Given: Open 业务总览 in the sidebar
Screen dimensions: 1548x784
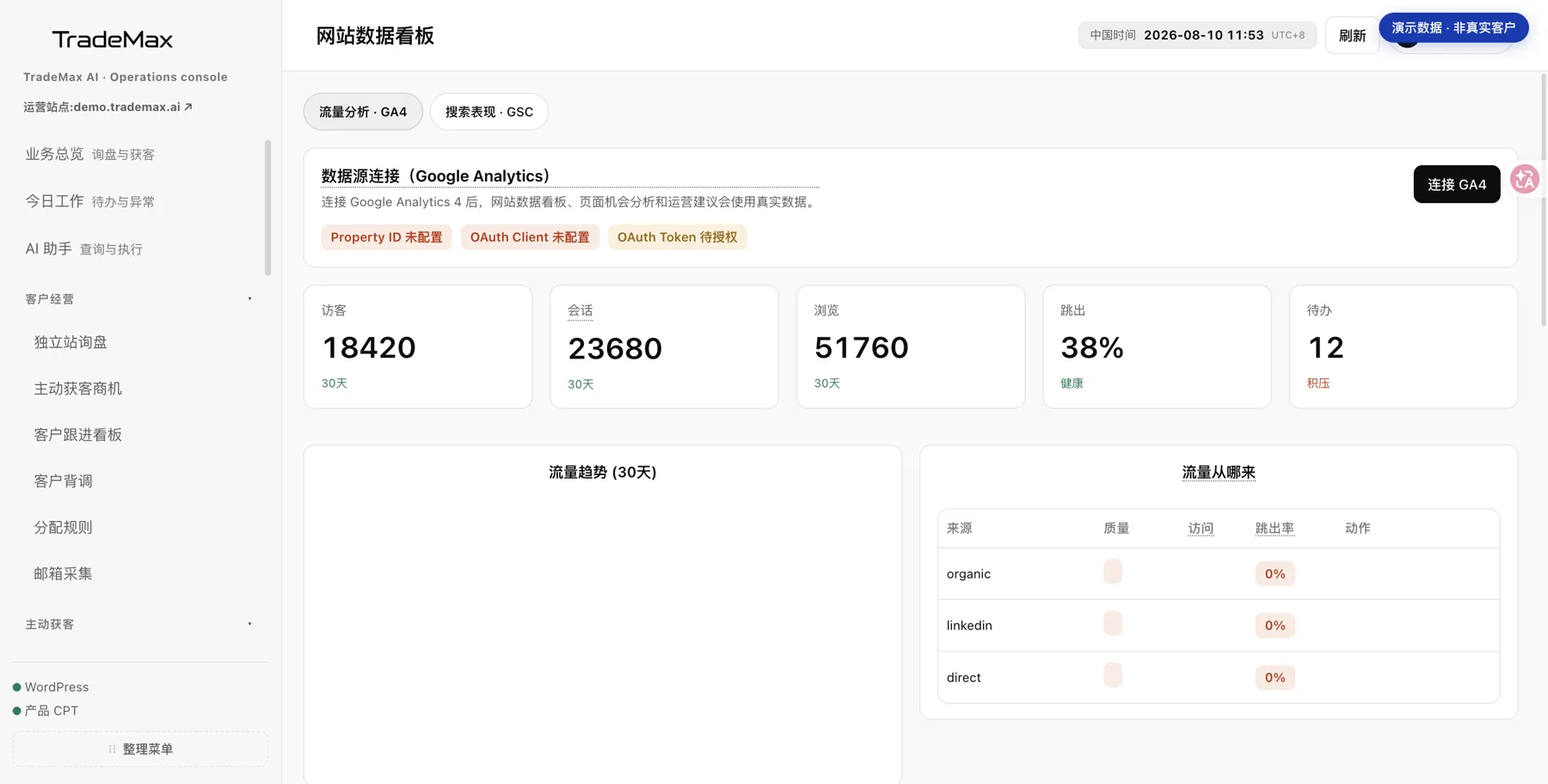Looking at the screenshot, I should coord(90,154).
